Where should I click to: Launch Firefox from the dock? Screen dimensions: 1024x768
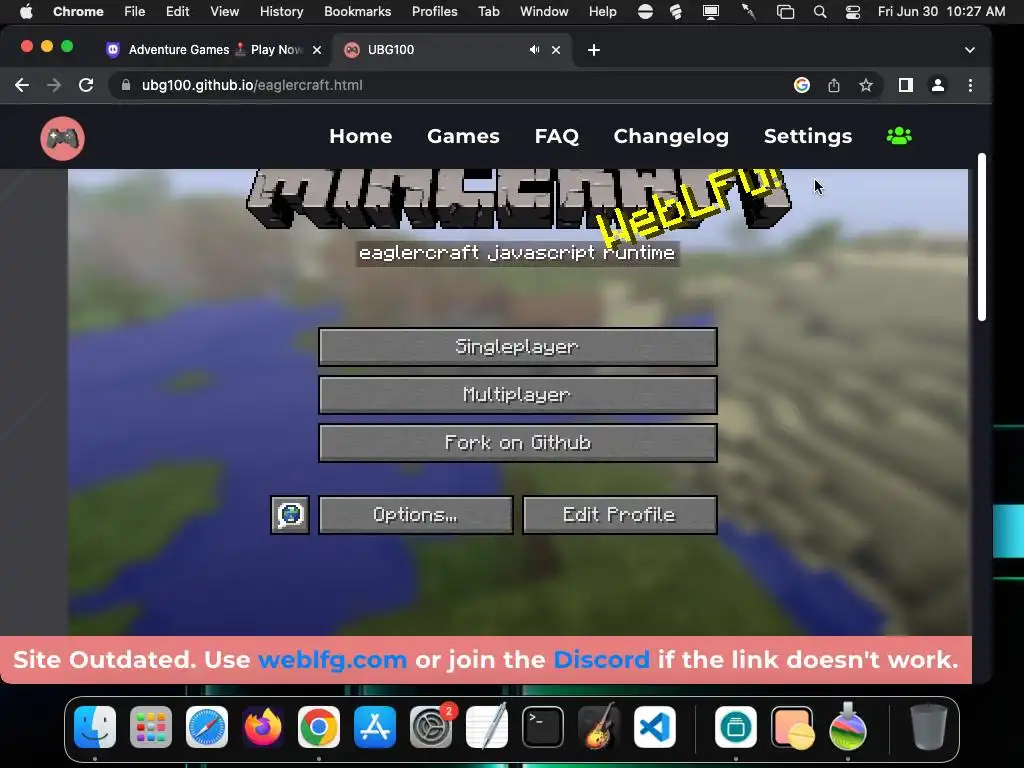(x=263, y=727)
